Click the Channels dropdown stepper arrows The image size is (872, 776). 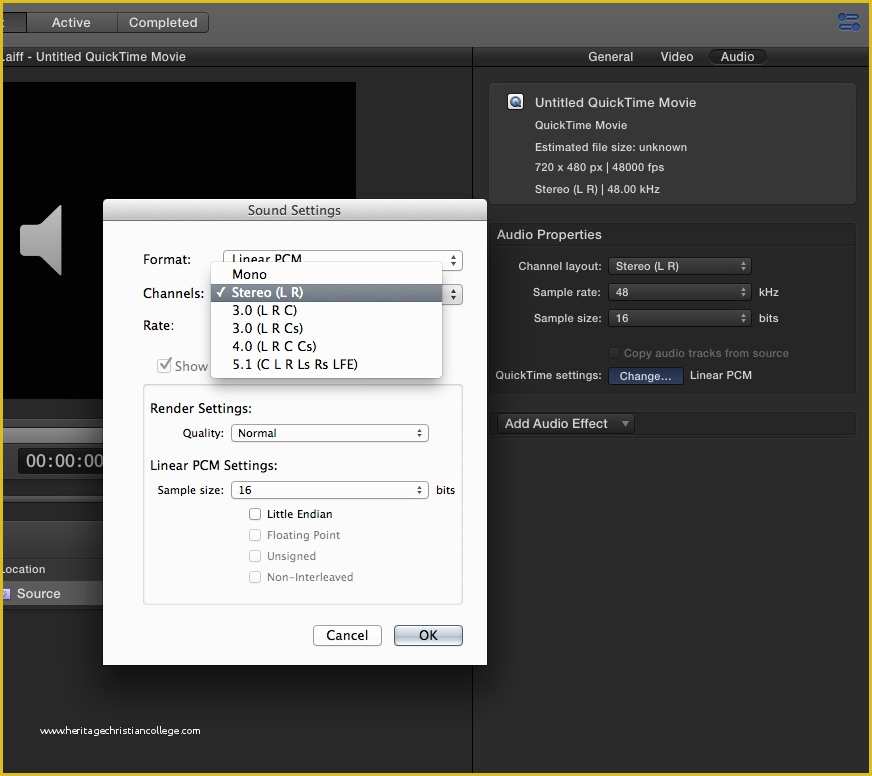coord(453,294)
